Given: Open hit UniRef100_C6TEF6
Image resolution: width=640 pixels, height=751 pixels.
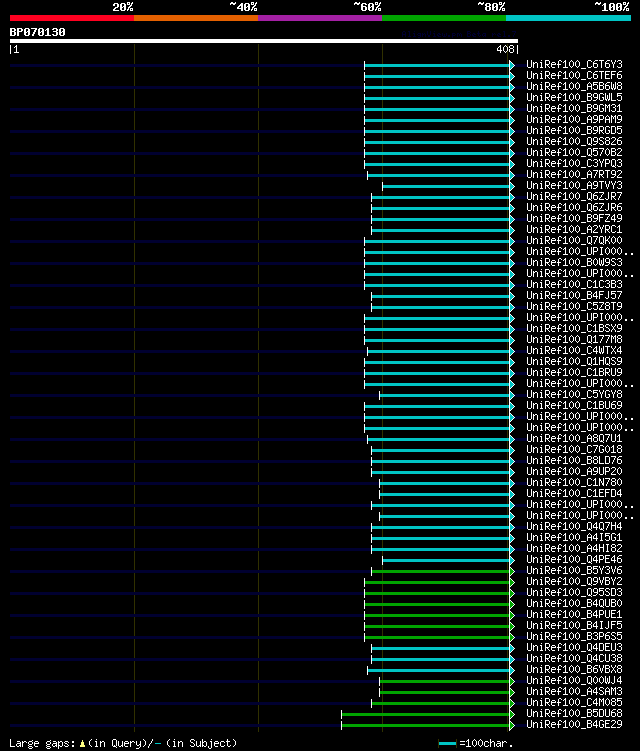Looking at the screenshot, I should pyautogui.click(x=574, y=75).
